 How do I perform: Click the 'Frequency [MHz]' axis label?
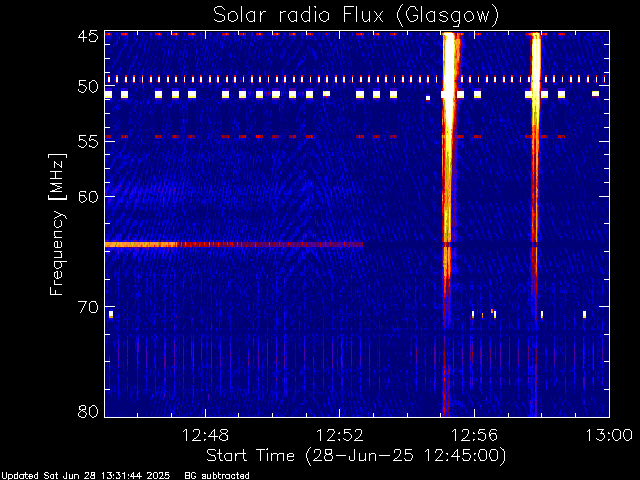[57, 224]
